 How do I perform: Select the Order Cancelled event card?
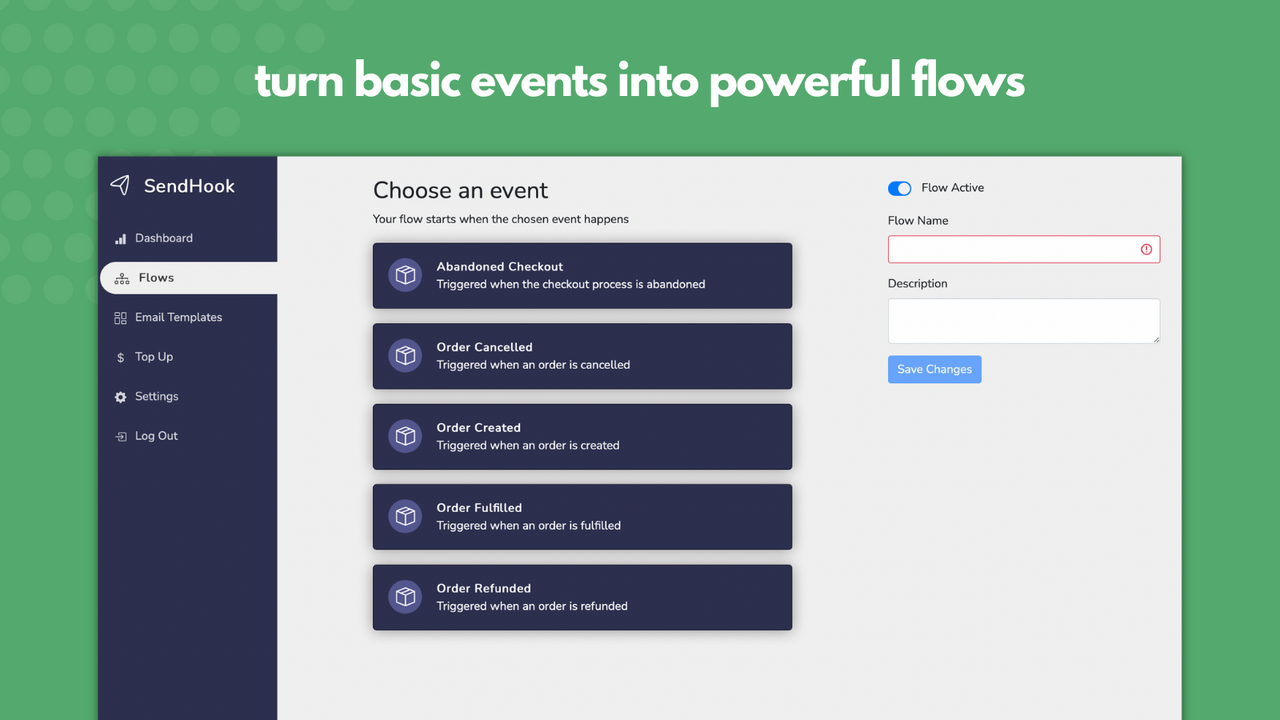tap(582, 356)
